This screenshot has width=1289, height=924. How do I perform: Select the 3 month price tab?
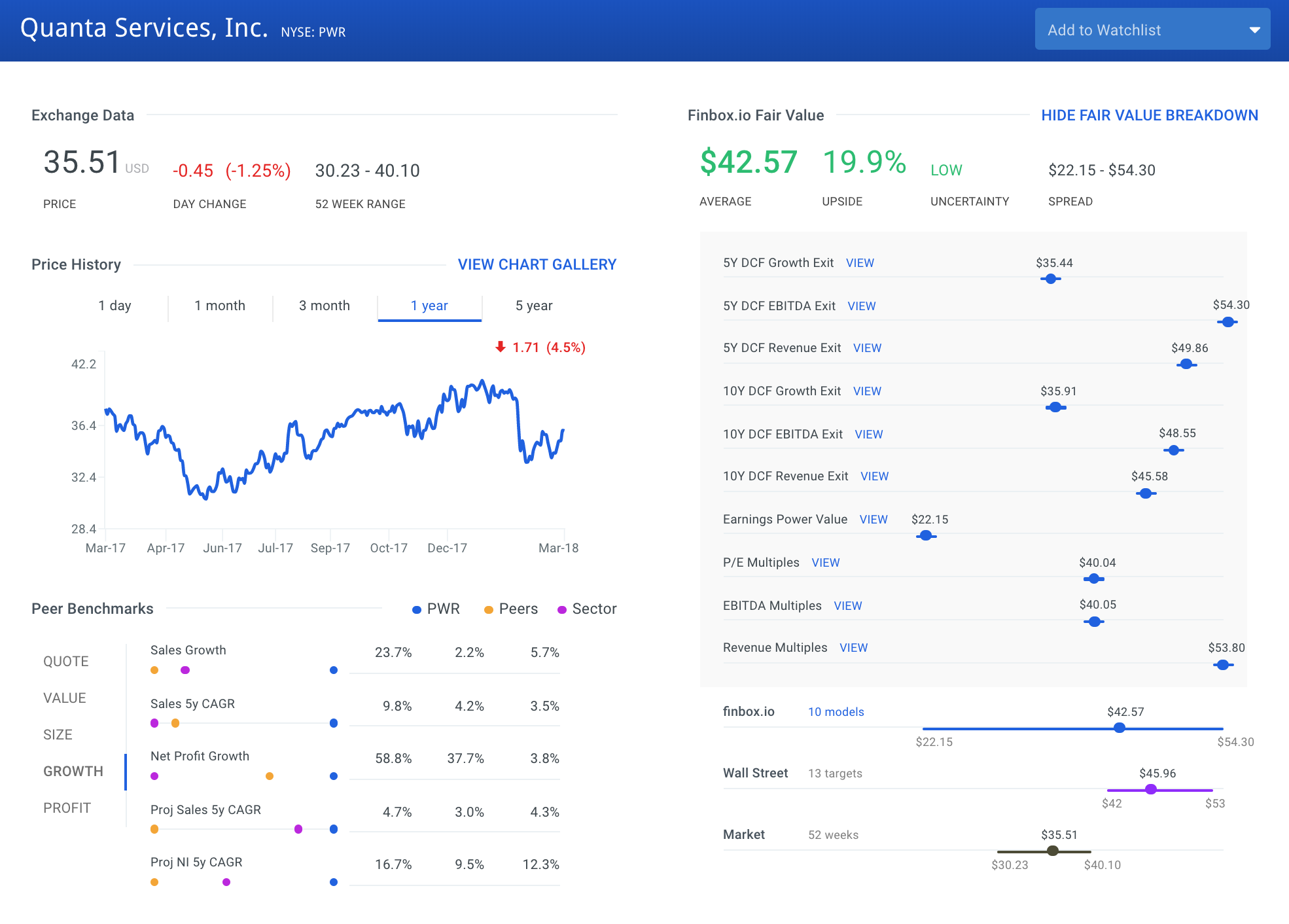click(325, 306)
